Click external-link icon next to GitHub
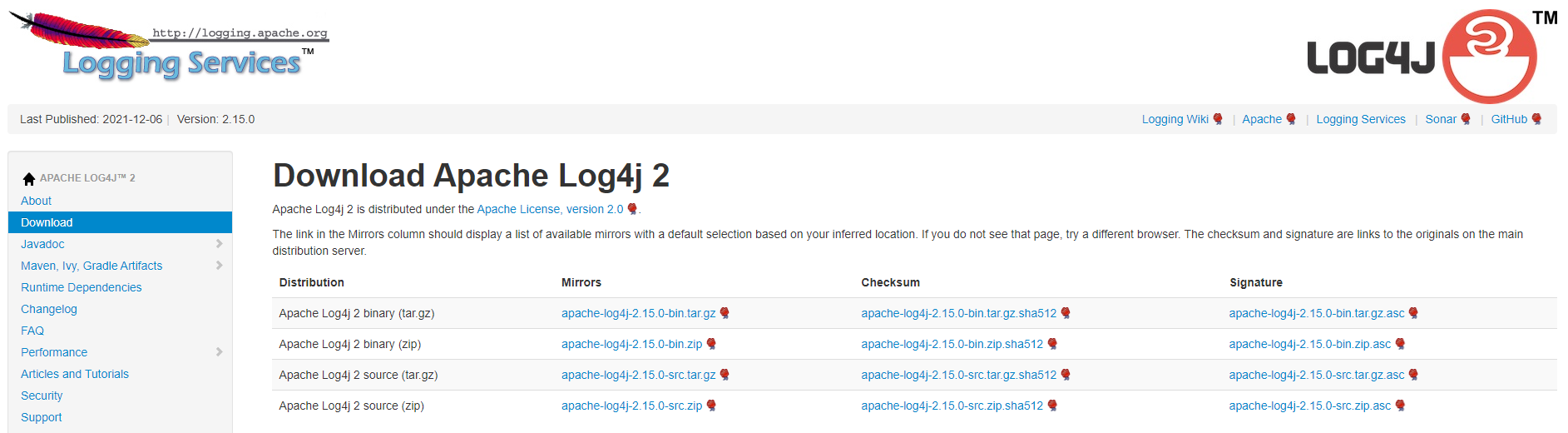Screen dimensions: 1568x433 (x=1536, y=119)
